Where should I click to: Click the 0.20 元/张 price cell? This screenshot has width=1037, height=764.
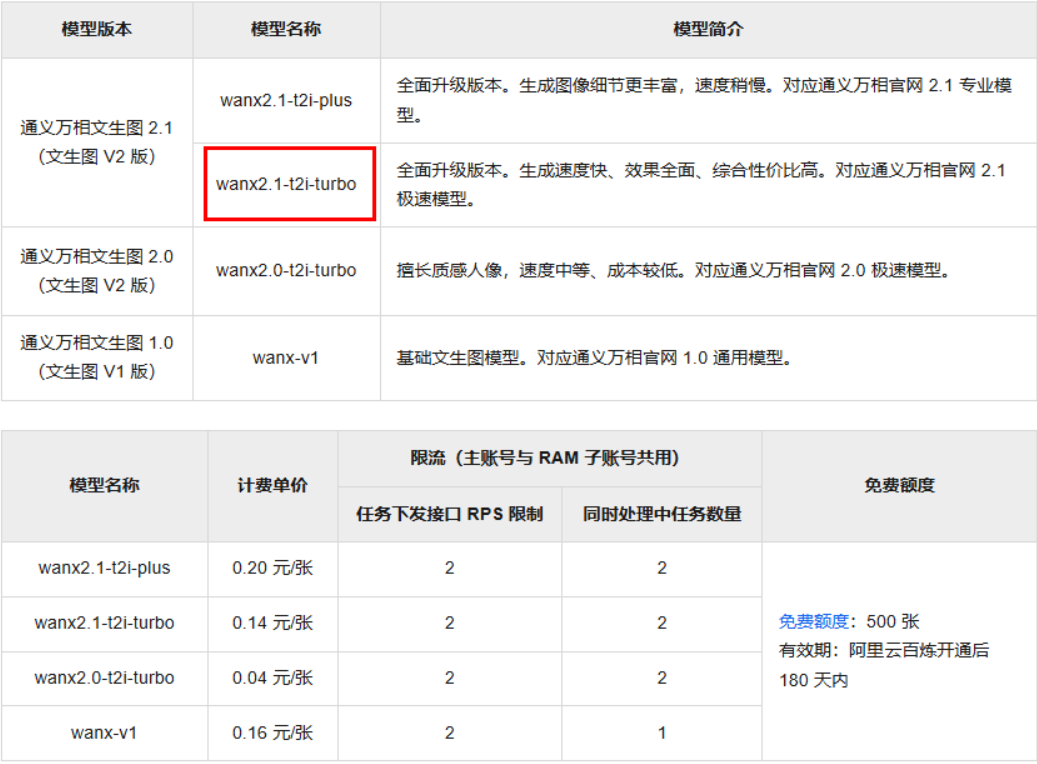[x=272, y=568]
